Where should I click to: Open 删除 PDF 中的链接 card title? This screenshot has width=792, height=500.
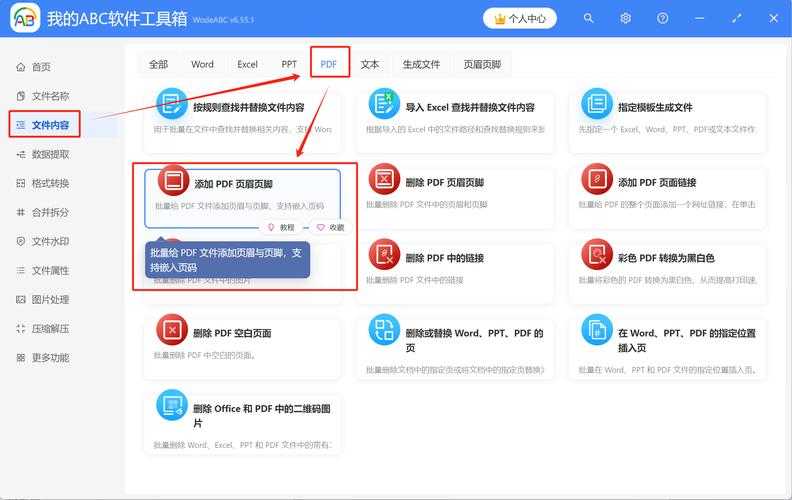[x=444, y=258]
